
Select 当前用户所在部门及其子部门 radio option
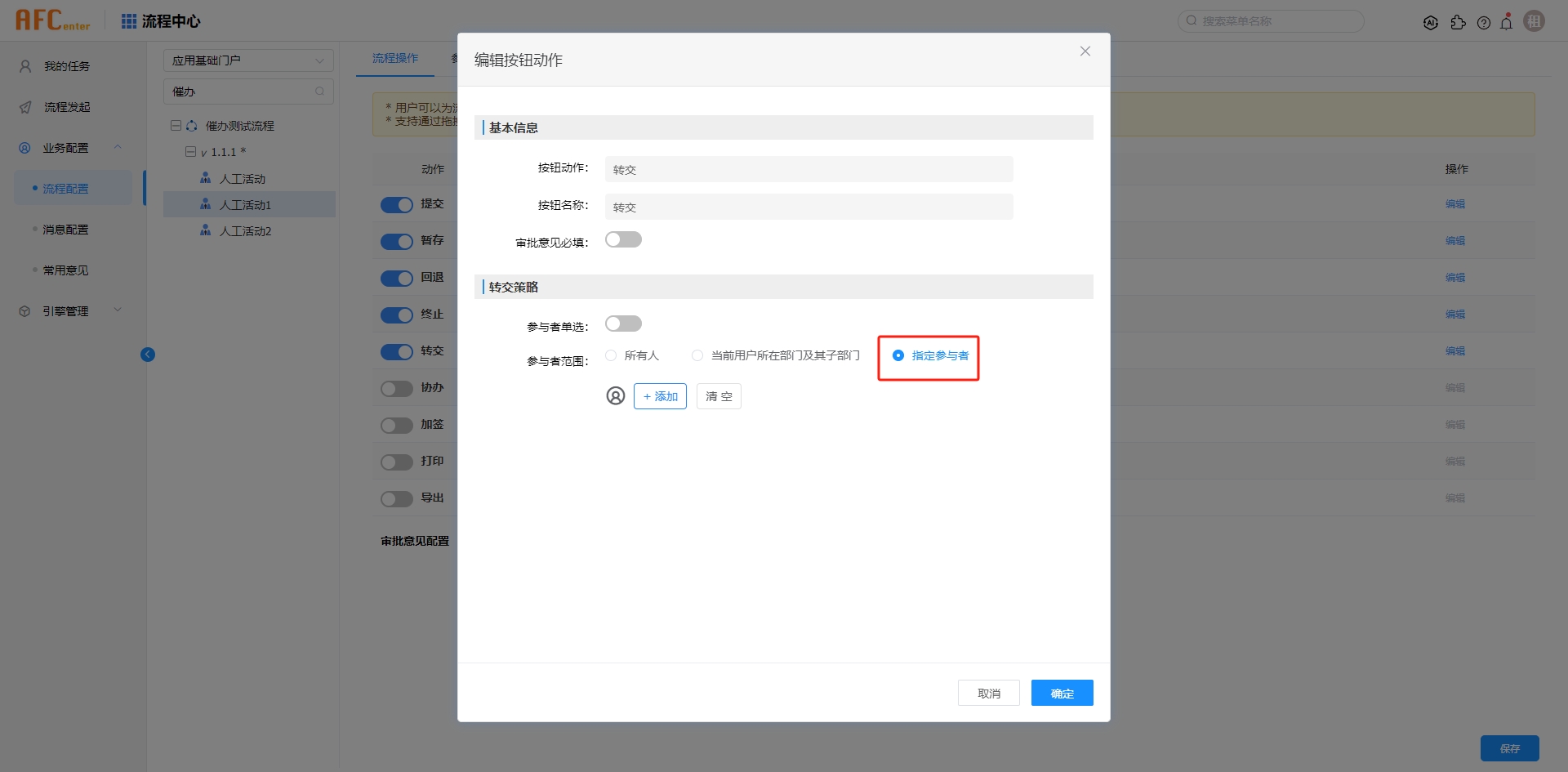click(776, 355)
